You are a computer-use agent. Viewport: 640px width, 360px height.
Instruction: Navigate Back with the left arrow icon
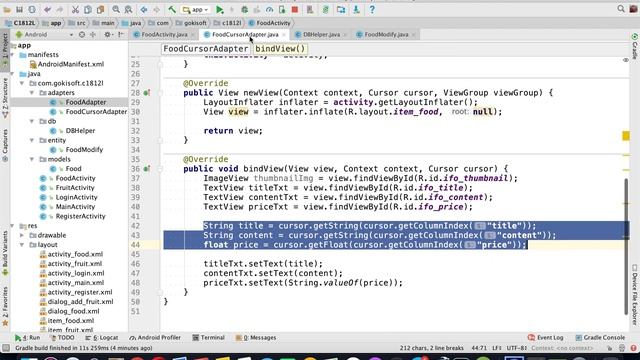click(144, 9)
